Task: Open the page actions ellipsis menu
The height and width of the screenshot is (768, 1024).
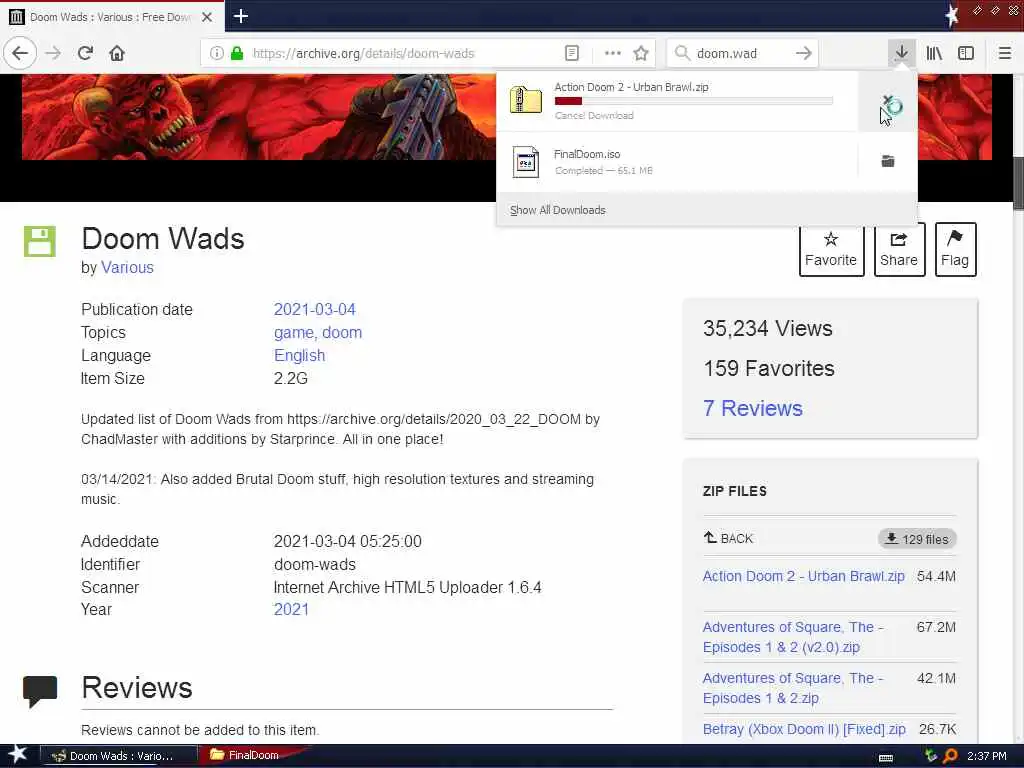Action: pyautogui.click(x=613, y=53)
